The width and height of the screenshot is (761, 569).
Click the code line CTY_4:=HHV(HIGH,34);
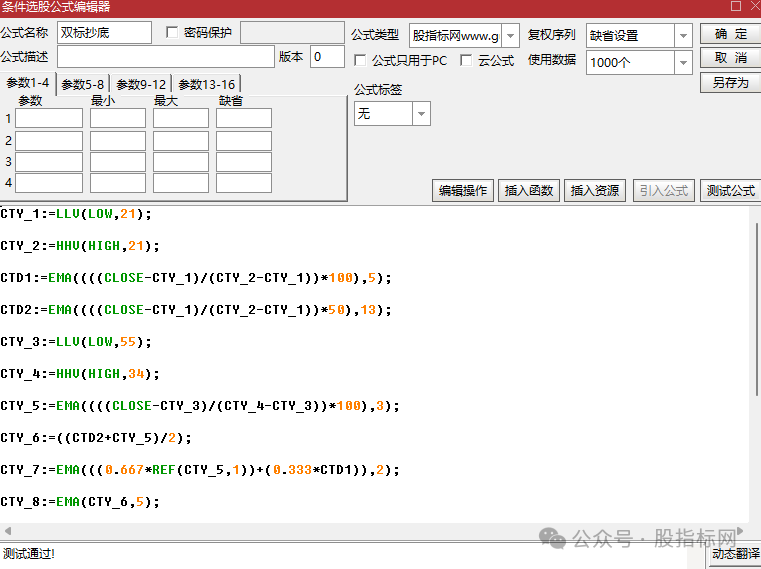click(x=80, y=374)
